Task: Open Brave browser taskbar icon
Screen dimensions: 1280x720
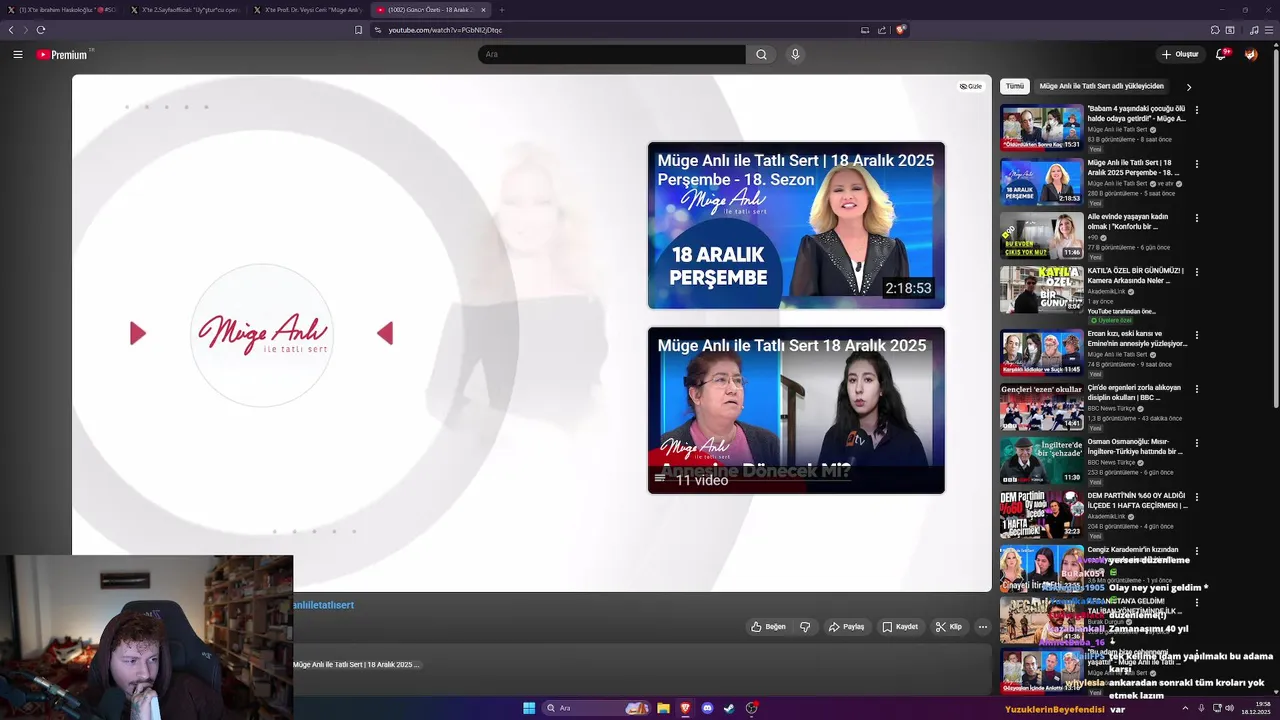Action: click(x=685, y=708)
